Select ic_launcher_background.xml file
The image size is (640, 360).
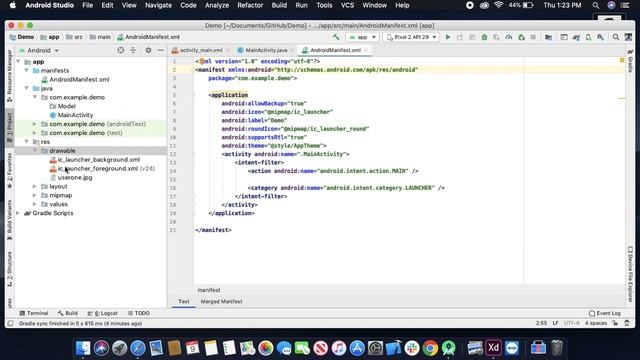99,160
